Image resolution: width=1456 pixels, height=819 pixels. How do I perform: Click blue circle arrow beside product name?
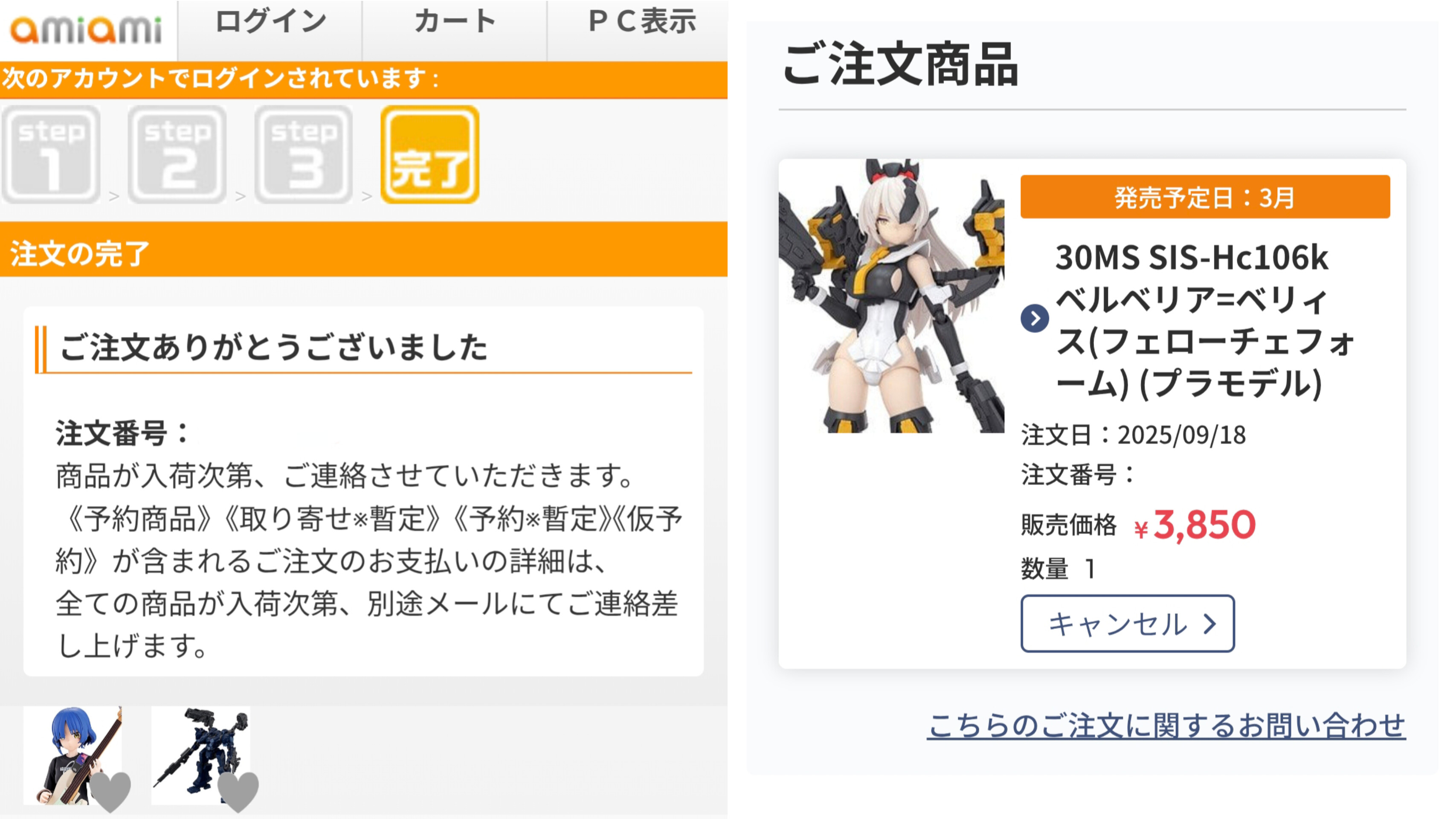(x=1034, y=319)
